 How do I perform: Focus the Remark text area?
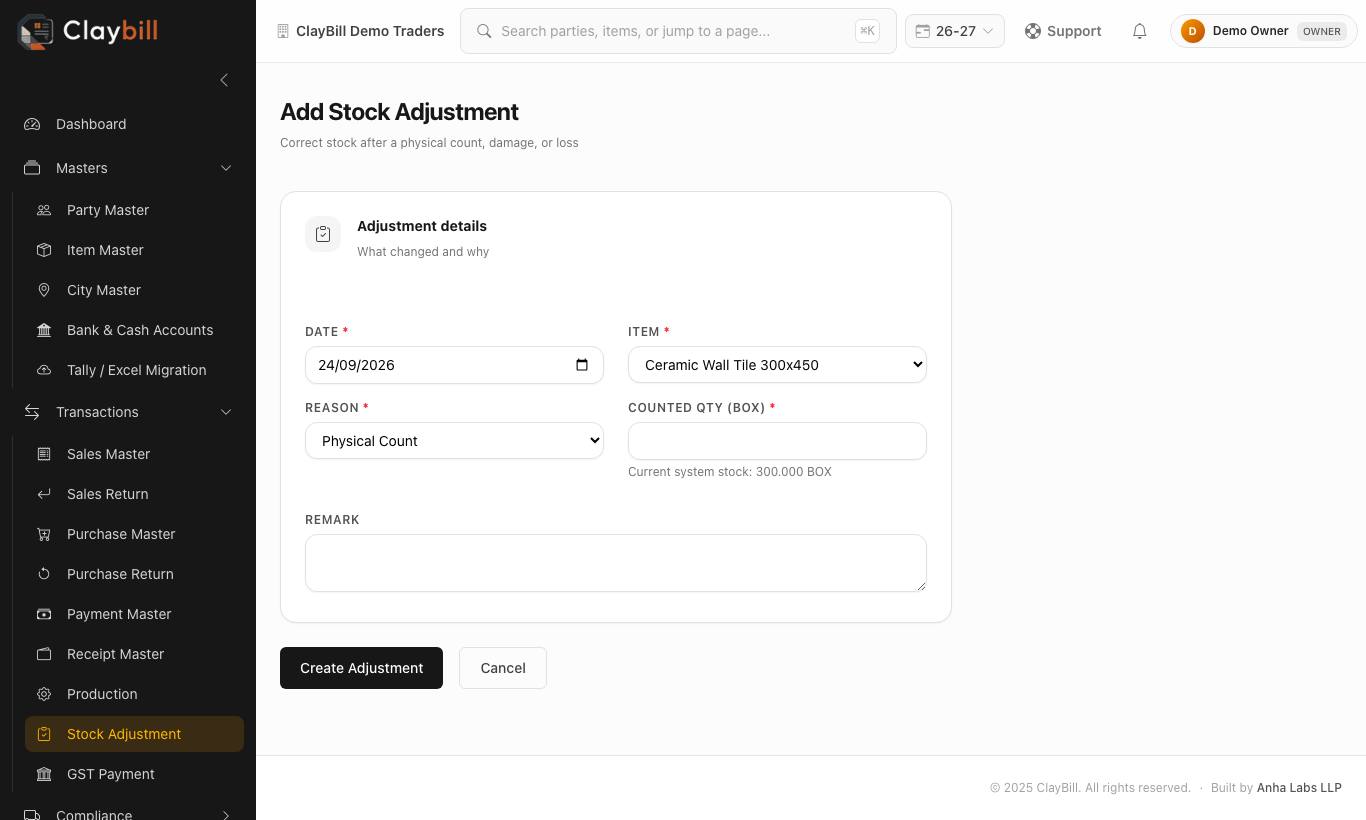[x=616, y=563]
